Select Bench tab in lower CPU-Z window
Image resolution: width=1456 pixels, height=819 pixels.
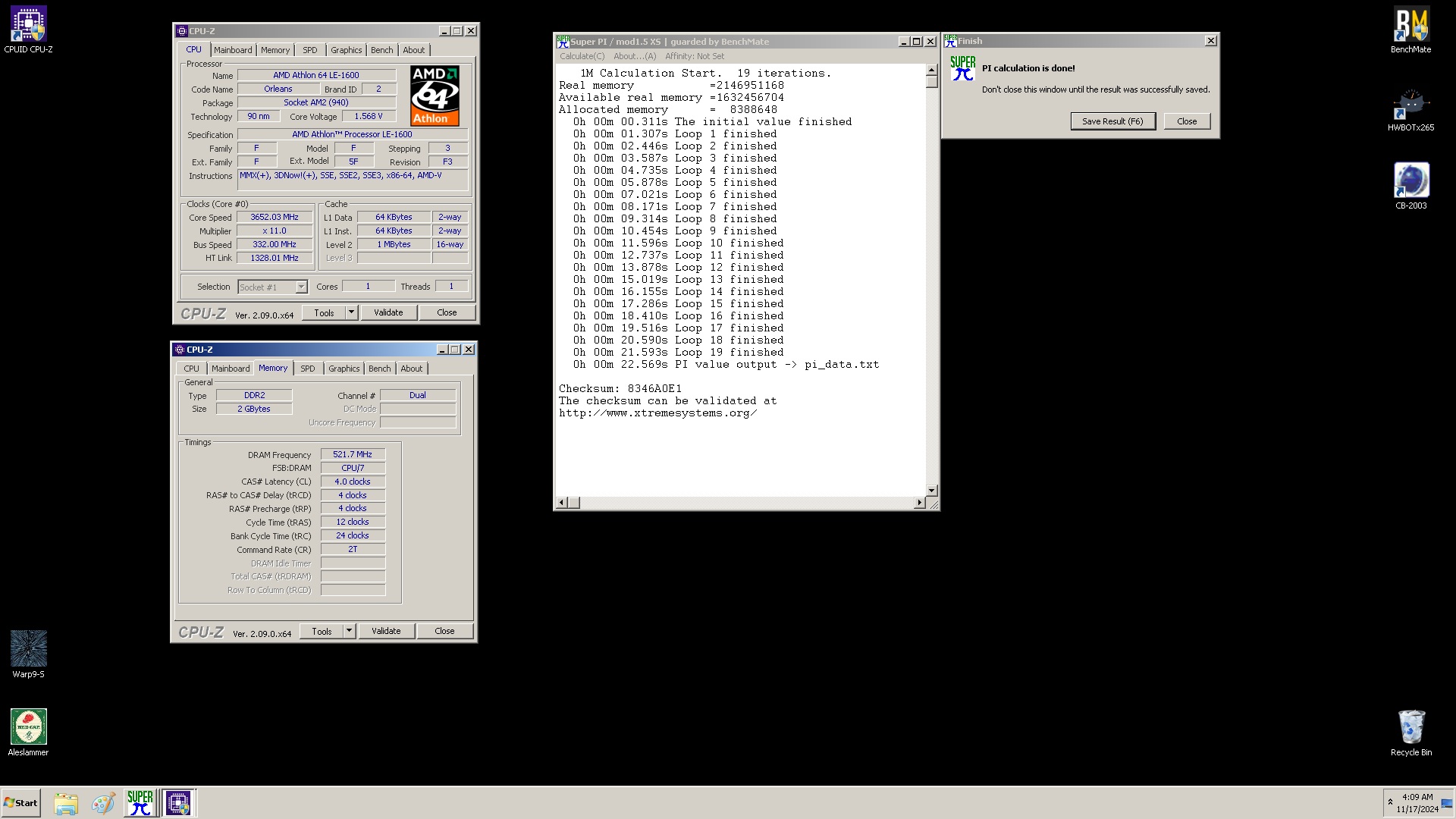380,369
